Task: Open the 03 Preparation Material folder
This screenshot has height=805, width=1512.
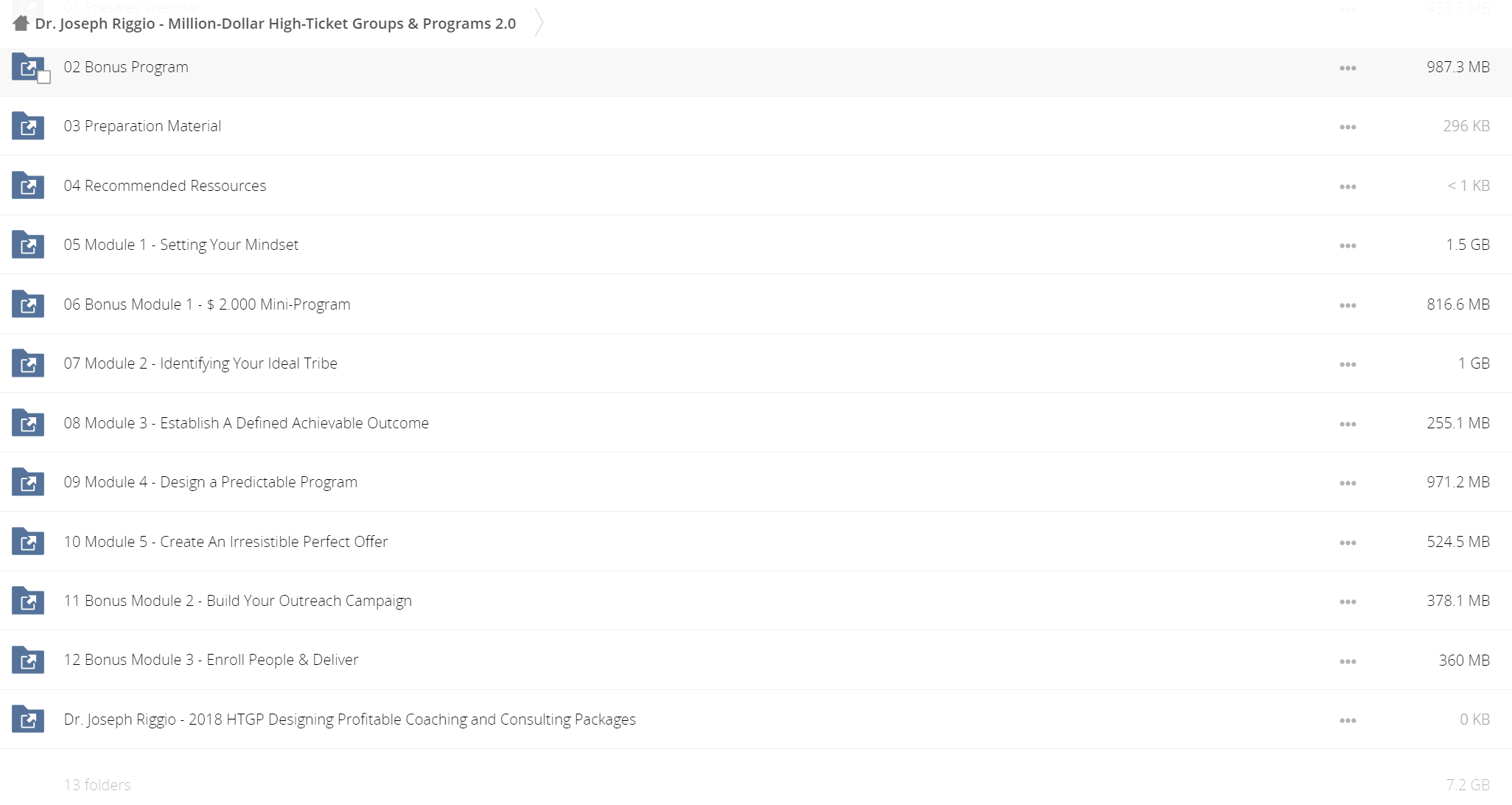Action: point(142,126)
